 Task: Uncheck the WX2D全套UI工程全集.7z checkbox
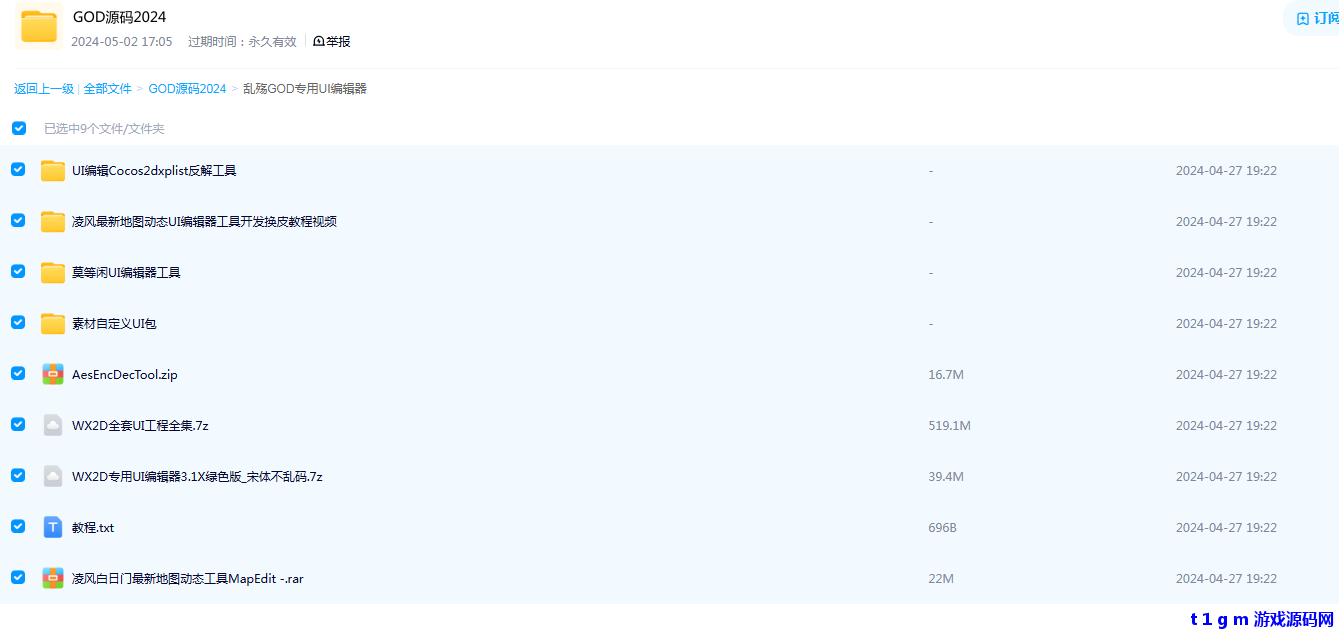tap(18, 424)
